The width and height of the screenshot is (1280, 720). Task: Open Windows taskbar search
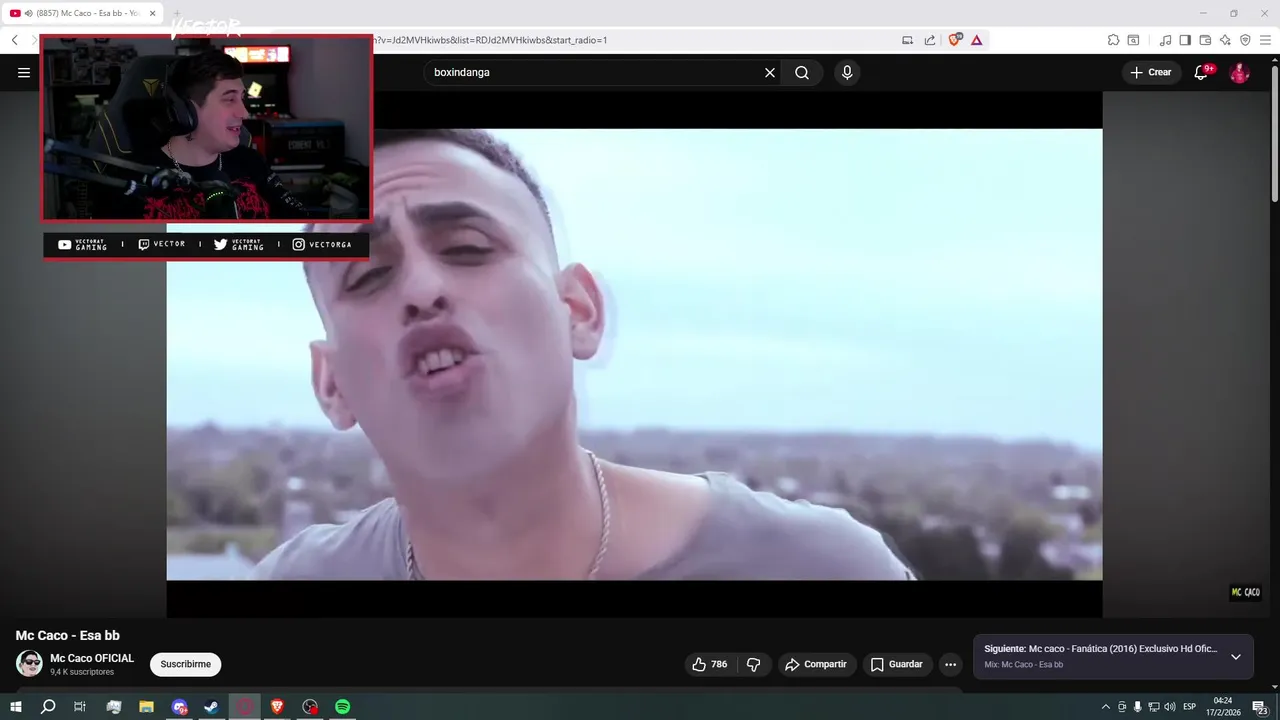coord(48,707)
